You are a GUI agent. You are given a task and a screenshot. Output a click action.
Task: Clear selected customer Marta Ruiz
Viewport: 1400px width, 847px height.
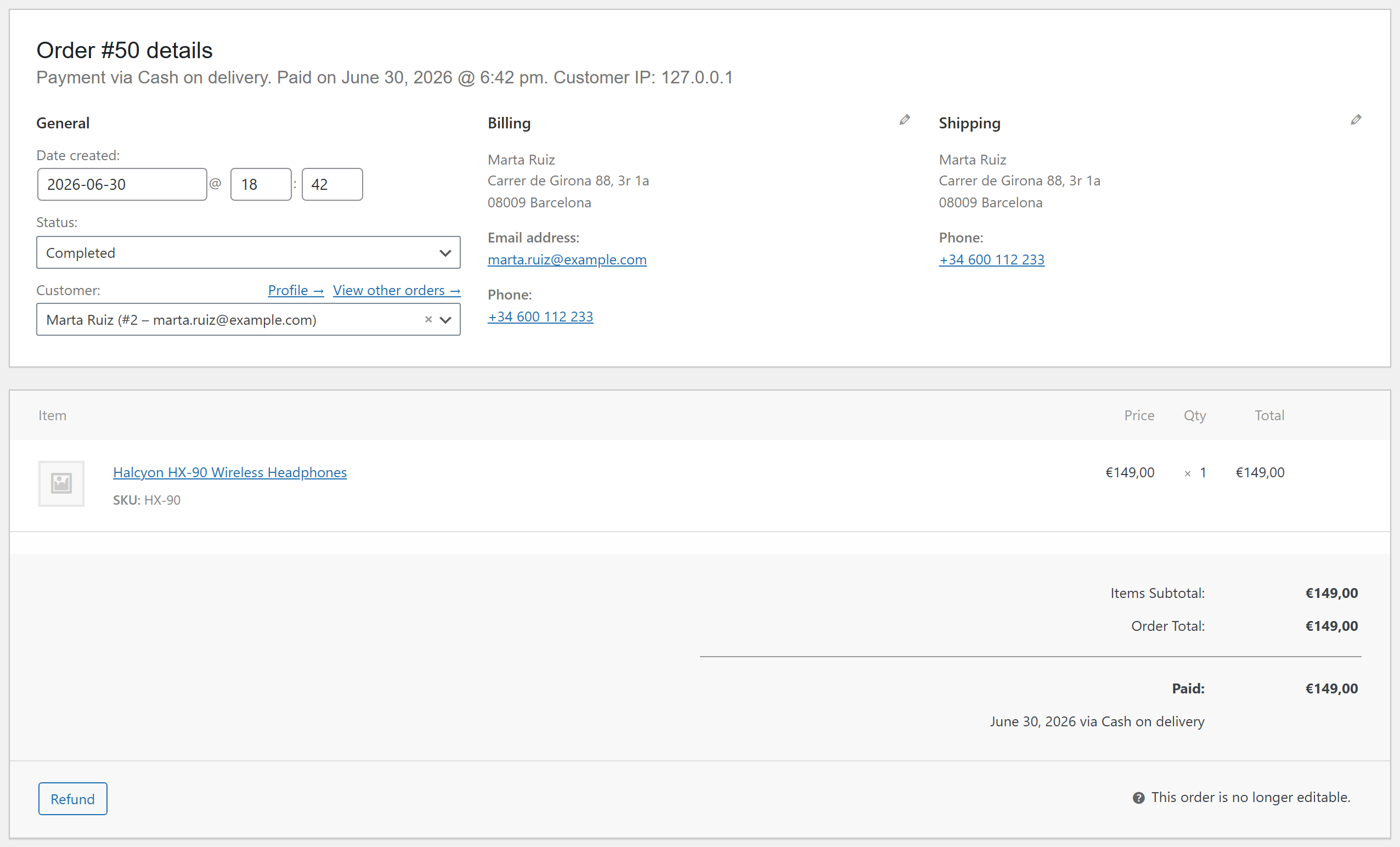tap(428, 320)
